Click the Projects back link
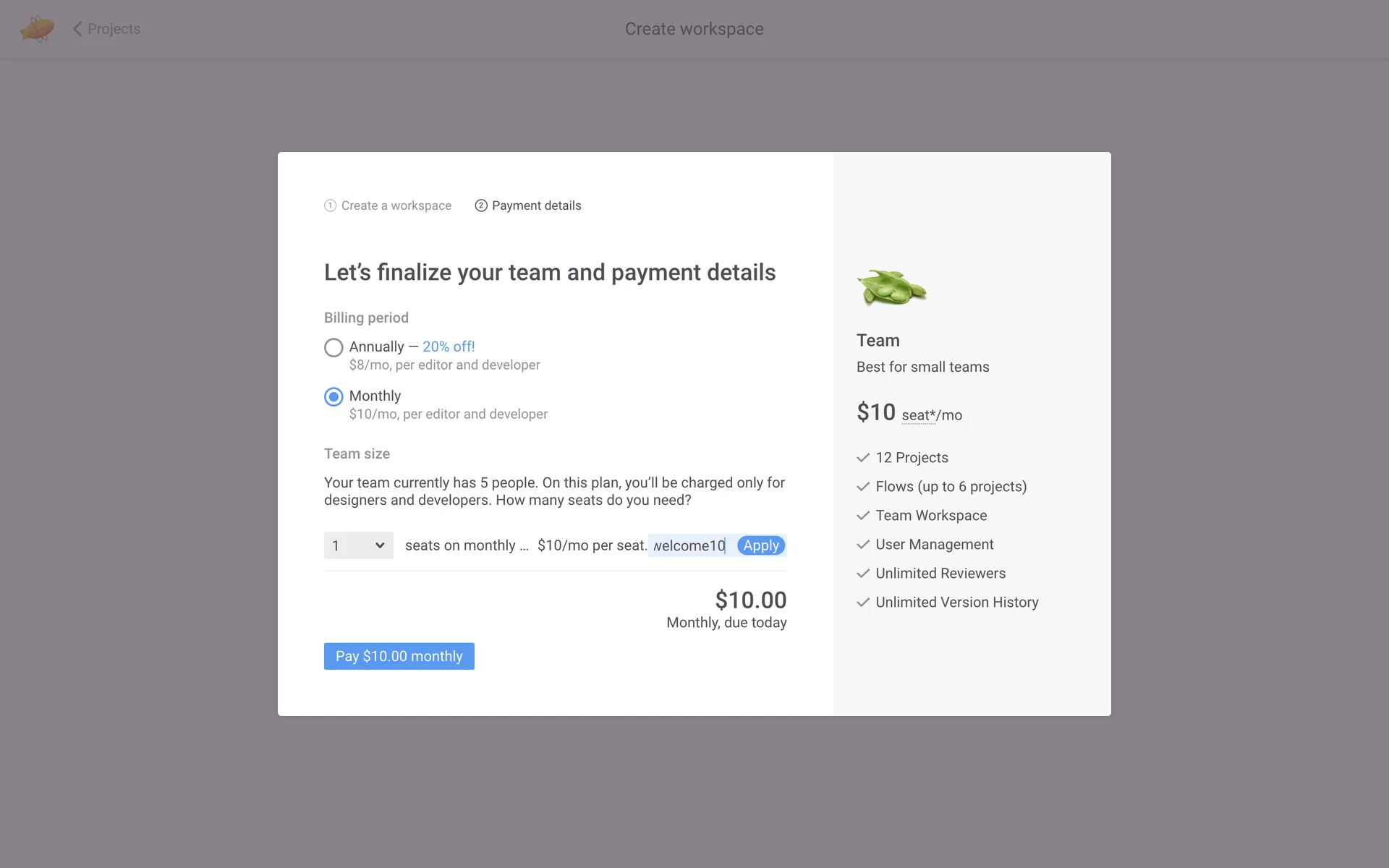Screen dimensions: 1389x868 click(x=114, y=29)
